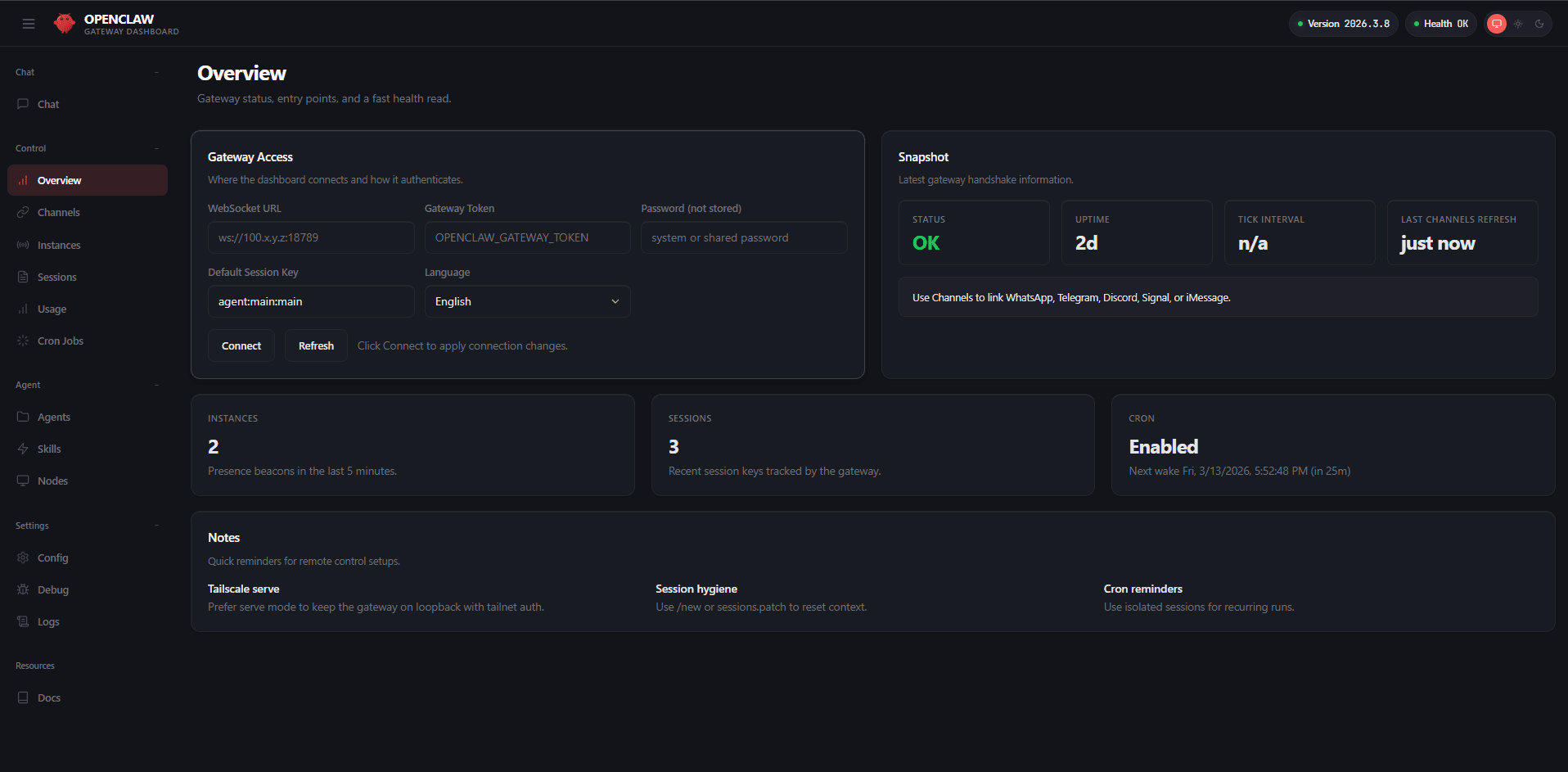Click the Version 2026.3.8 pill
This screenshot has height=772, width=1568.
(x=1344, y=24)
